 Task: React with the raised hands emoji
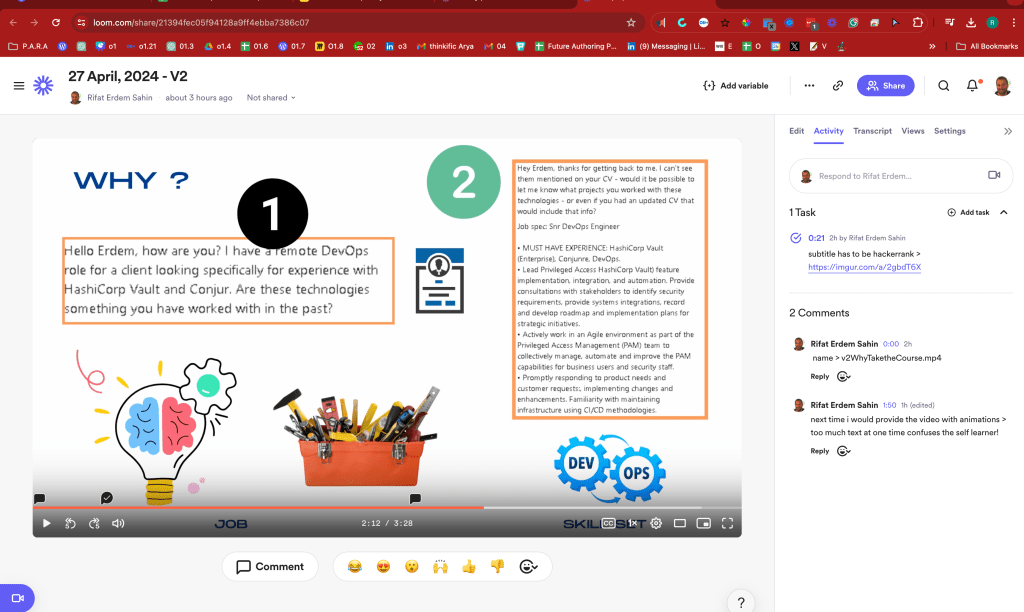coord(440,566)
